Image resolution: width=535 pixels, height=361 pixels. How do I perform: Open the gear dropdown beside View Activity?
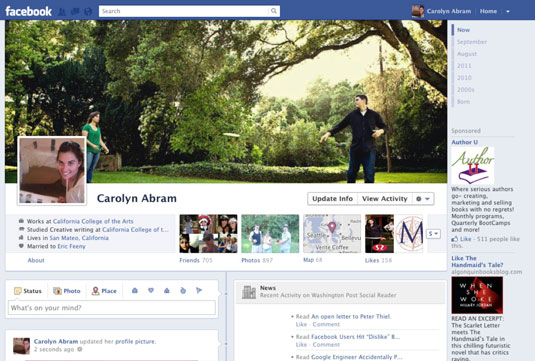tap(423, 199)
